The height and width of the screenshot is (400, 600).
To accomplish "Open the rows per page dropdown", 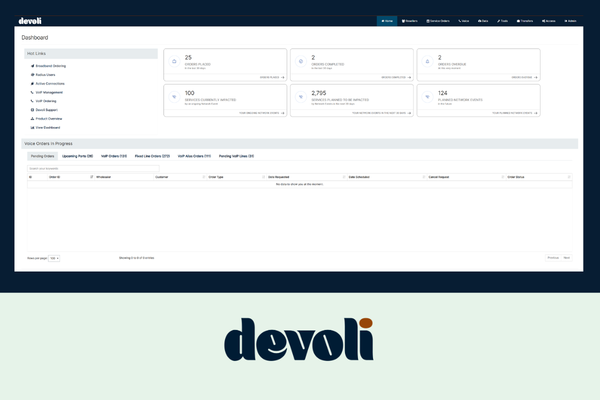I will pyautogui.click(x=54, y=258).
